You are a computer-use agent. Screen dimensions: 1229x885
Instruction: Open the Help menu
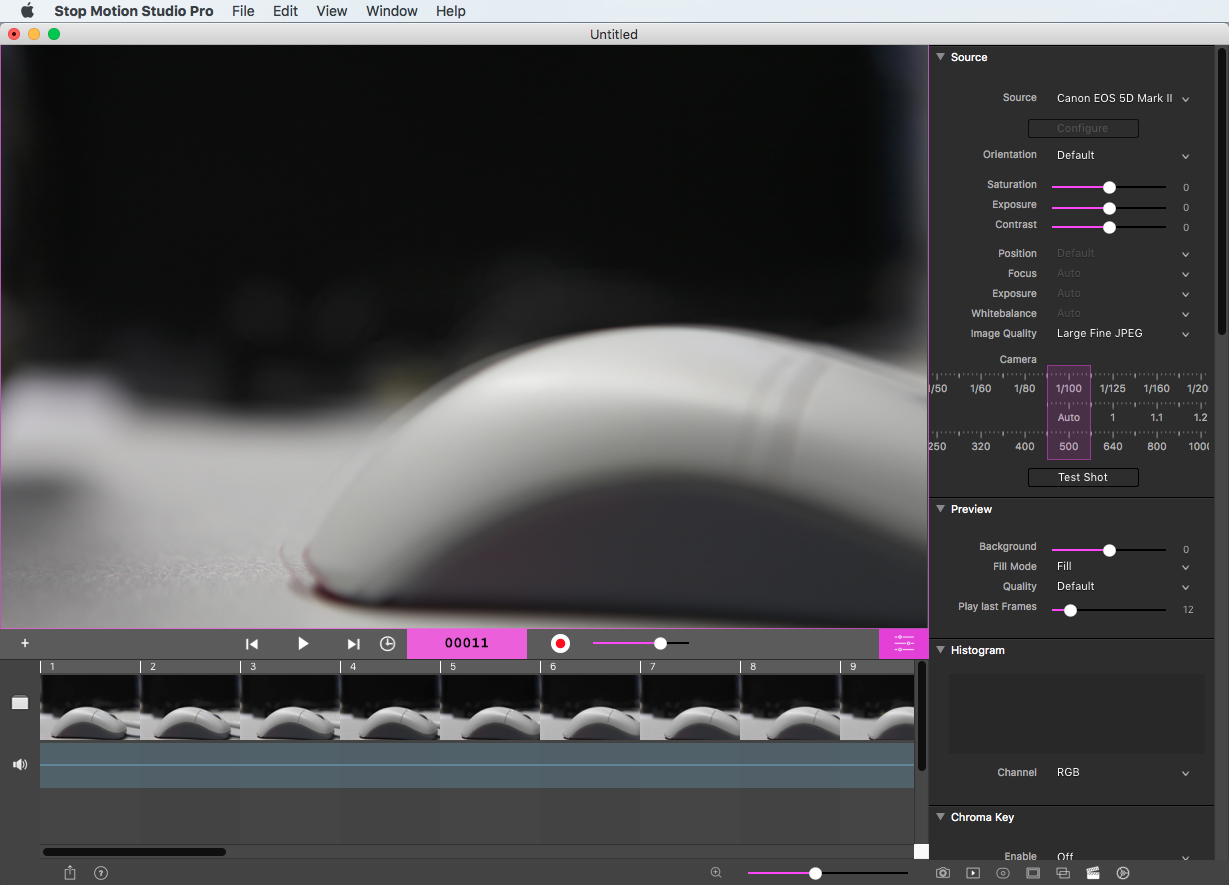[451, 11]
